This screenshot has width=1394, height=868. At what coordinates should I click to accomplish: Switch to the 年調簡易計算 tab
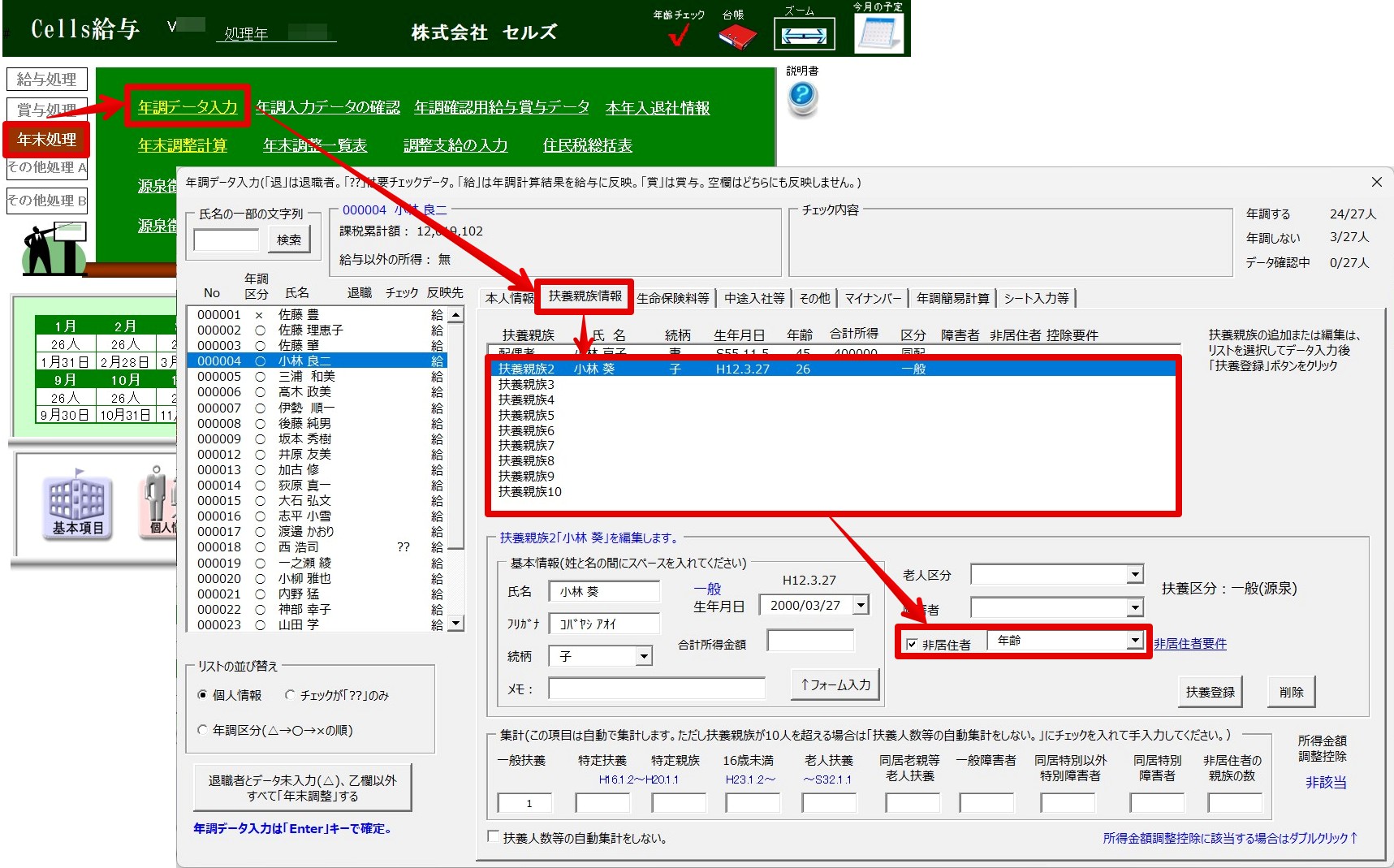coord(952,298)
